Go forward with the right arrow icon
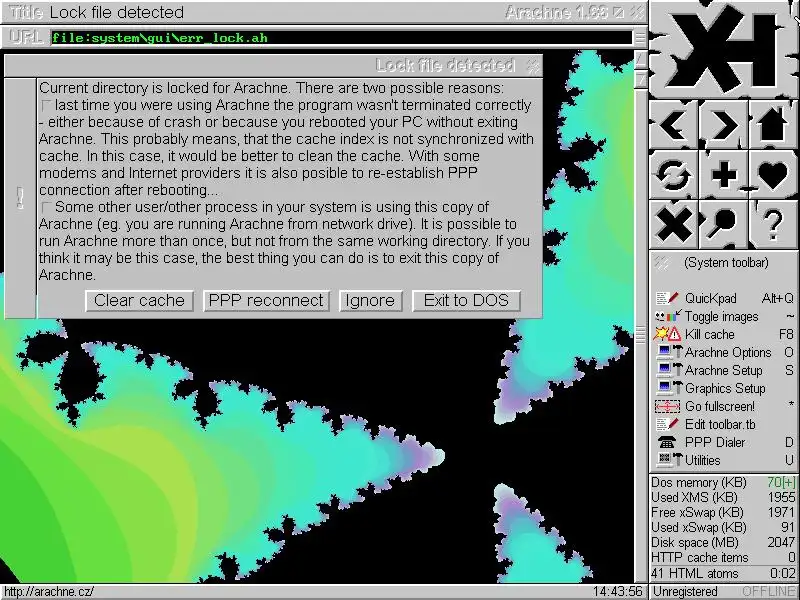This screenshot has height=600, width=800. coord(723,125)
